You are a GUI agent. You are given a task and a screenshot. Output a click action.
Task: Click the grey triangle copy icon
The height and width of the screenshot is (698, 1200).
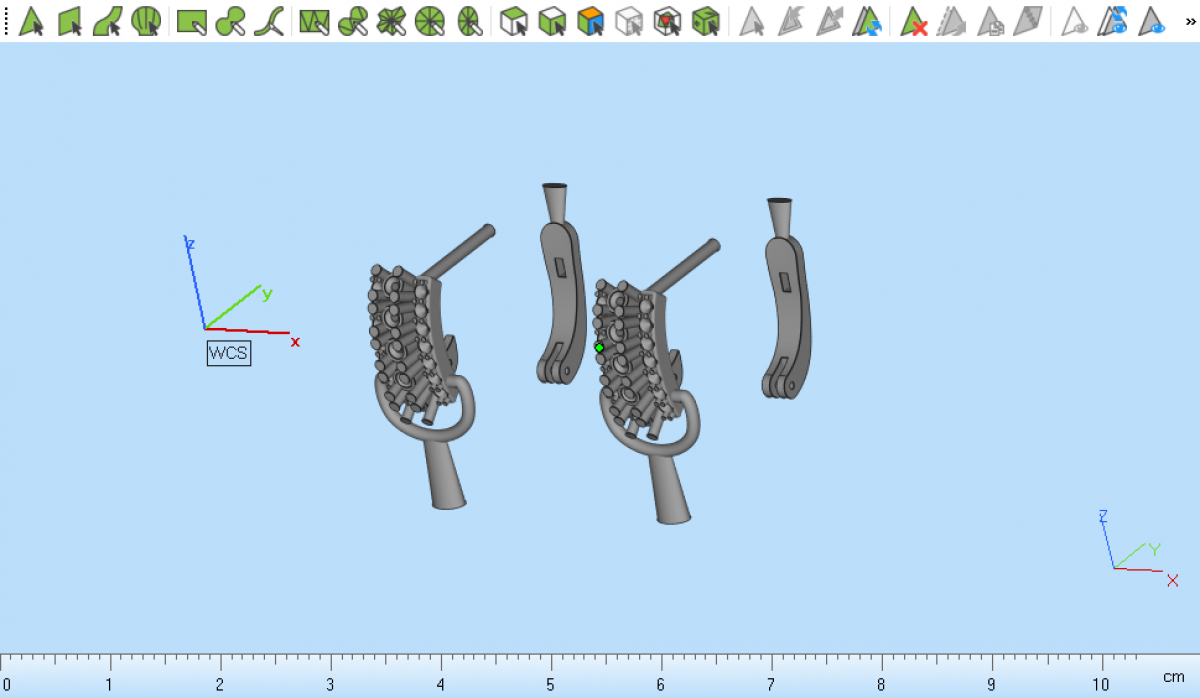(990, 21)
